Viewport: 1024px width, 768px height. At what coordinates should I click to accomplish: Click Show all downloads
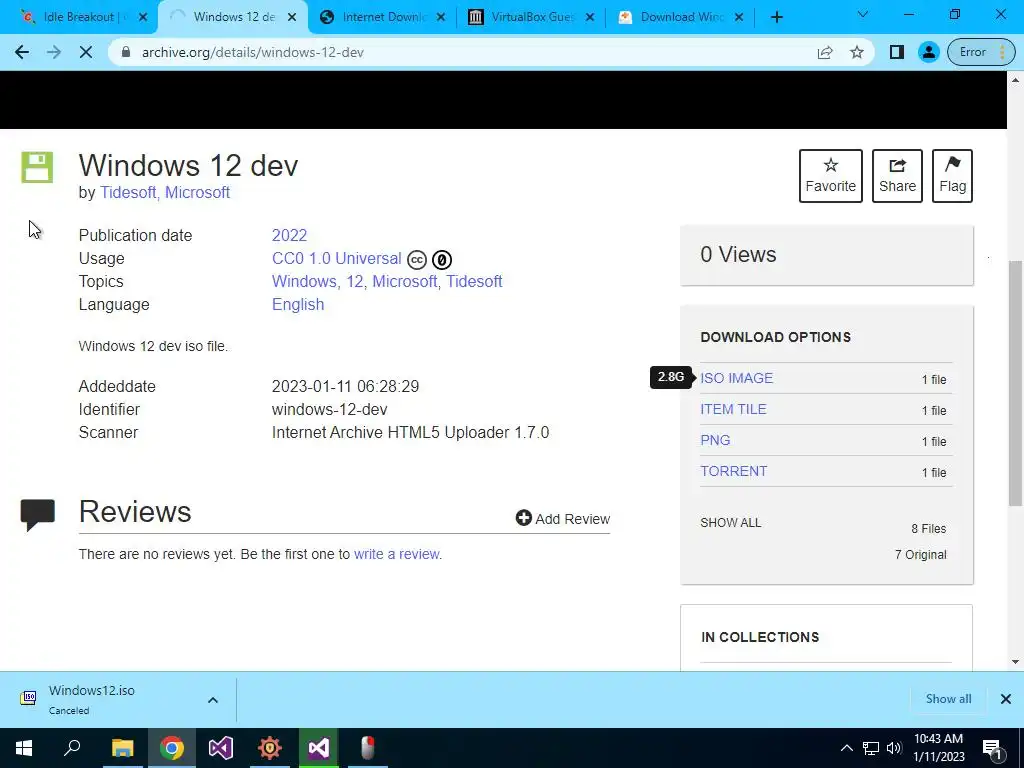click(948, 699)
